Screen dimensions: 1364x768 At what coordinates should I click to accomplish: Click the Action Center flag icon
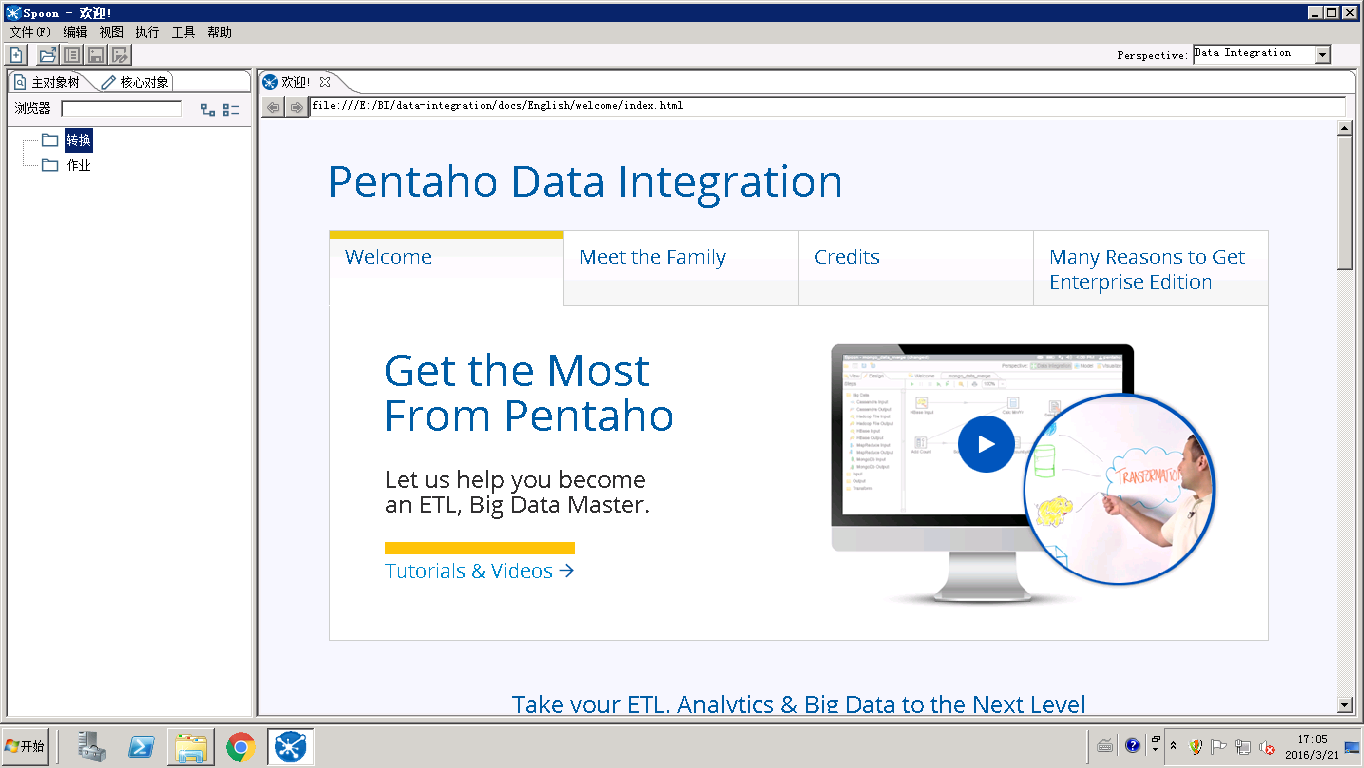tap(1219, 746)
